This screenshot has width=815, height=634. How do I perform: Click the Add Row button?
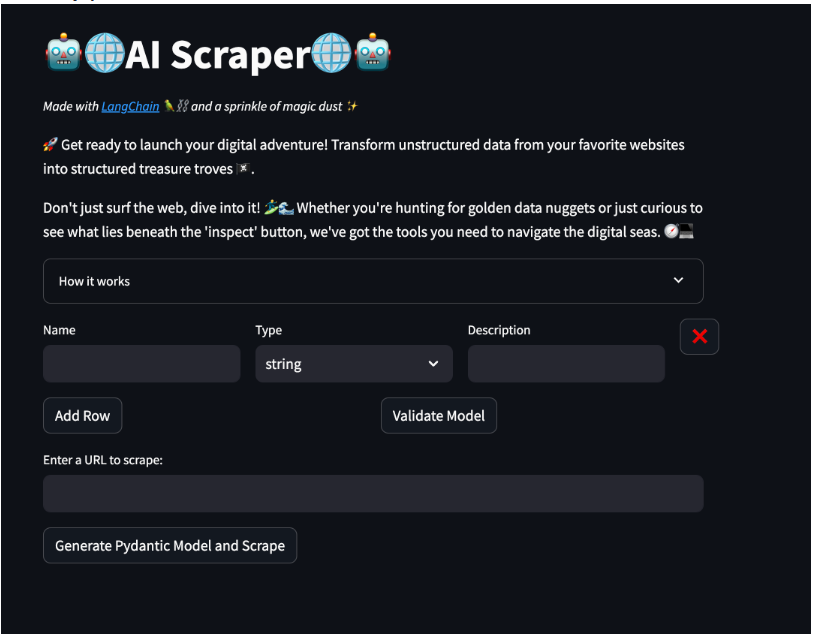pyautogui.click(x=83, y=416)
